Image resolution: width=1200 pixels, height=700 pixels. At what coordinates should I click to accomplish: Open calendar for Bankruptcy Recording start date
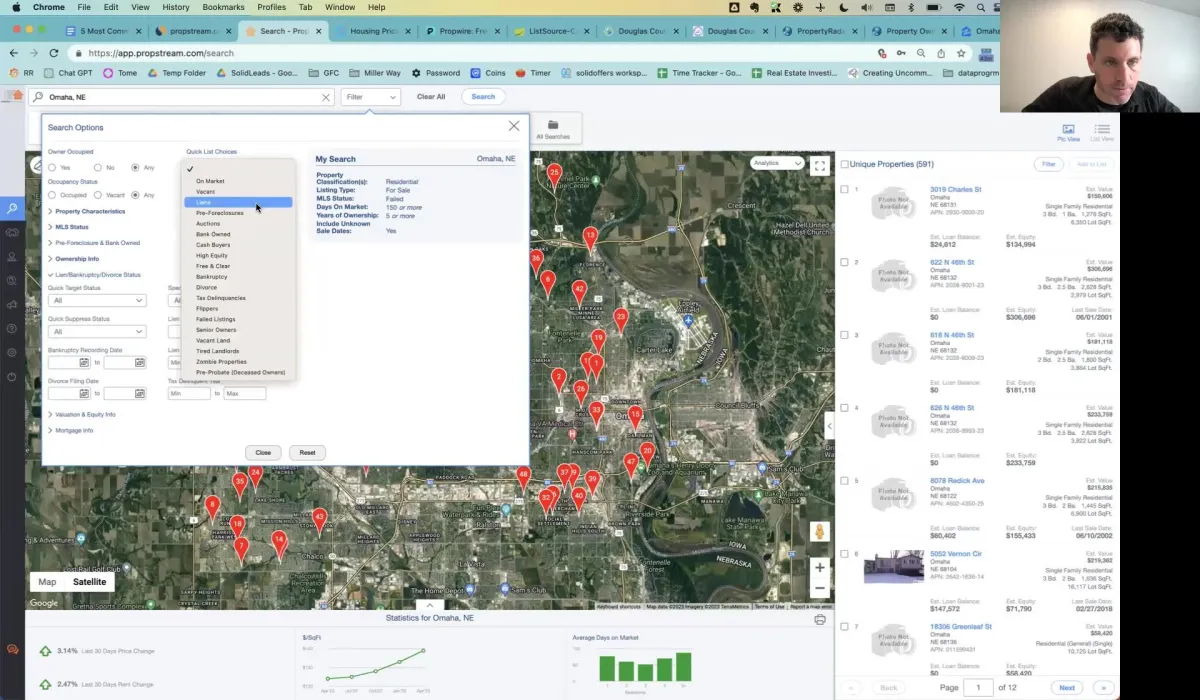pos(85,363)
